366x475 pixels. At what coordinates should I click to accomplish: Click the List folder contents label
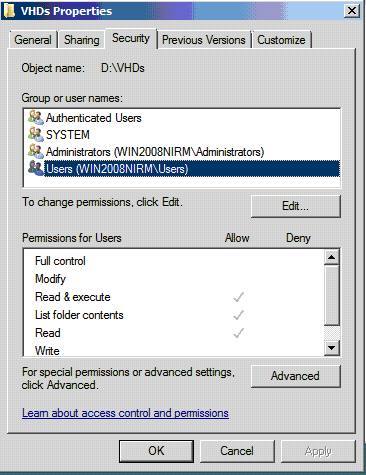pos(79,315)
